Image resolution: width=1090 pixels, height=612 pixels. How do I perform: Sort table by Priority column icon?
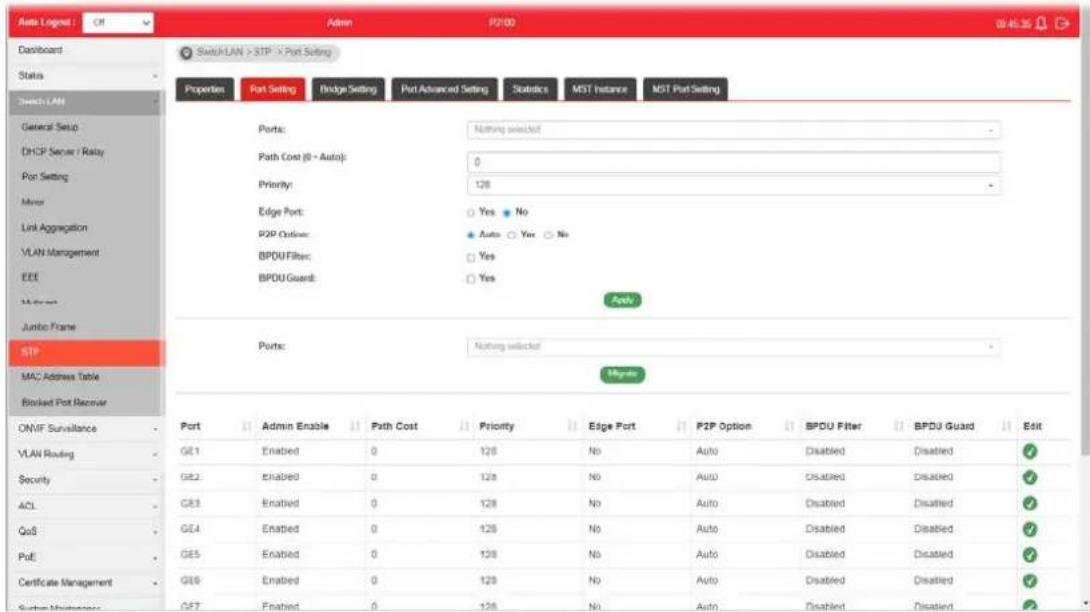(x=572, y=426)
